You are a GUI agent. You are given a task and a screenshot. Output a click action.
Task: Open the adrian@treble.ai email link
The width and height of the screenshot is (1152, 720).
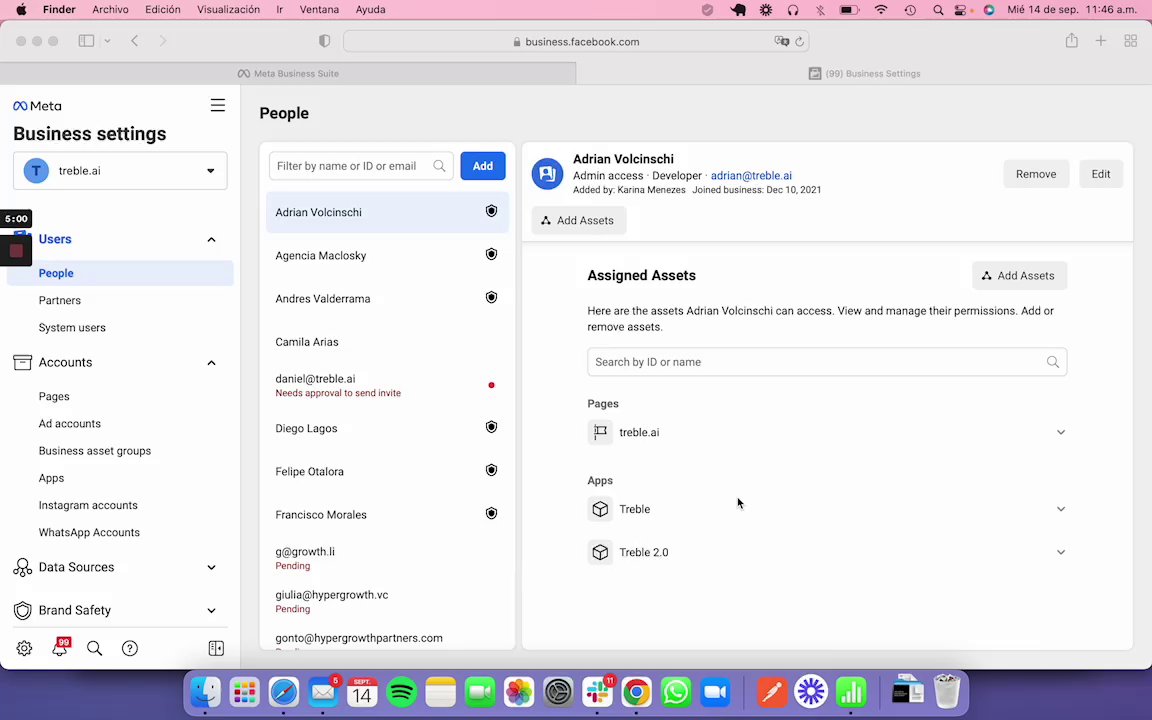click(x=751, y=176)
